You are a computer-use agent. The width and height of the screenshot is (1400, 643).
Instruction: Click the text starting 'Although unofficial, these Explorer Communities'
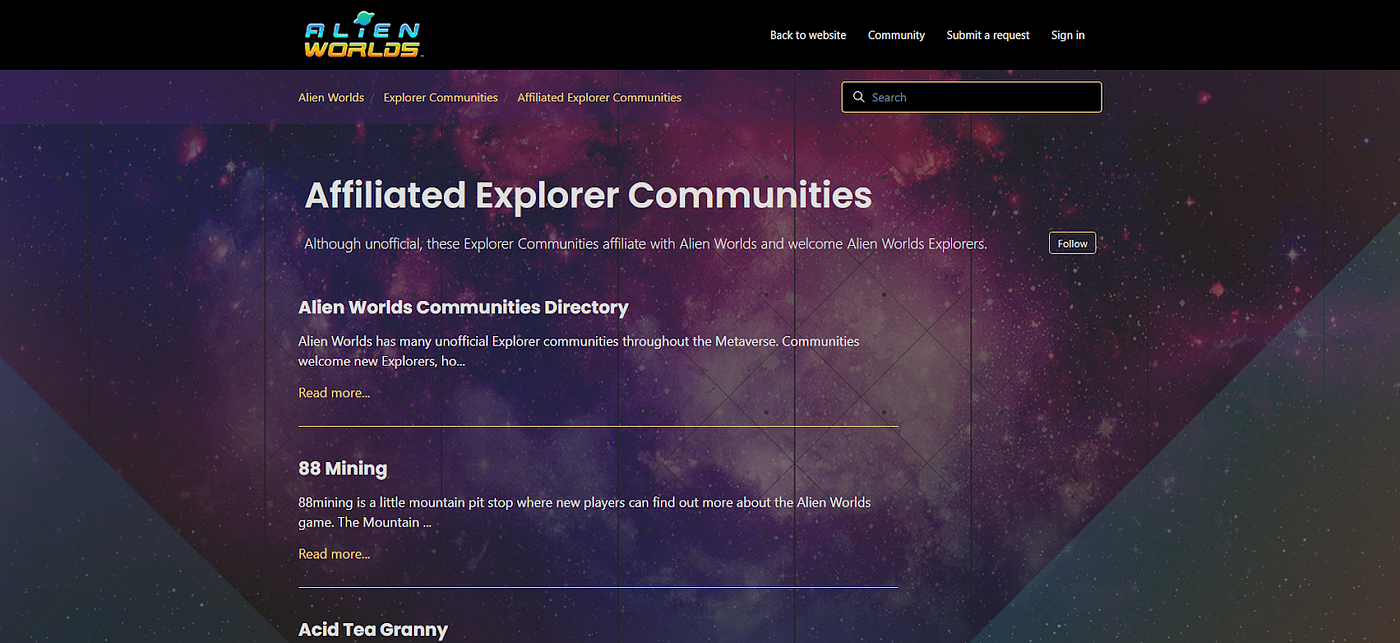point(645,243)
